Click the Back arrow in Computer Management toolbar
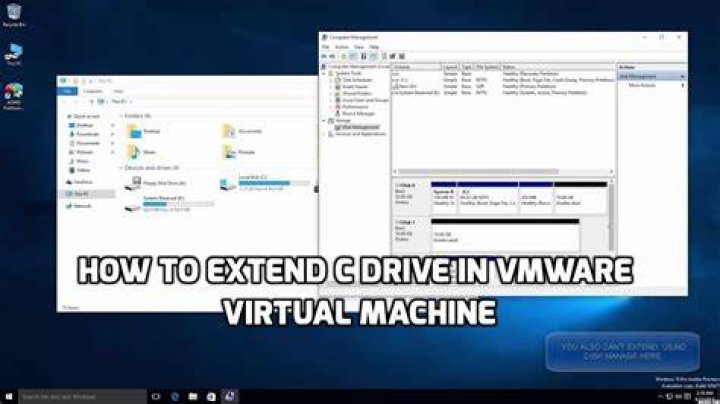The width and height of the screenshot is (720, 404). [324, 56]
